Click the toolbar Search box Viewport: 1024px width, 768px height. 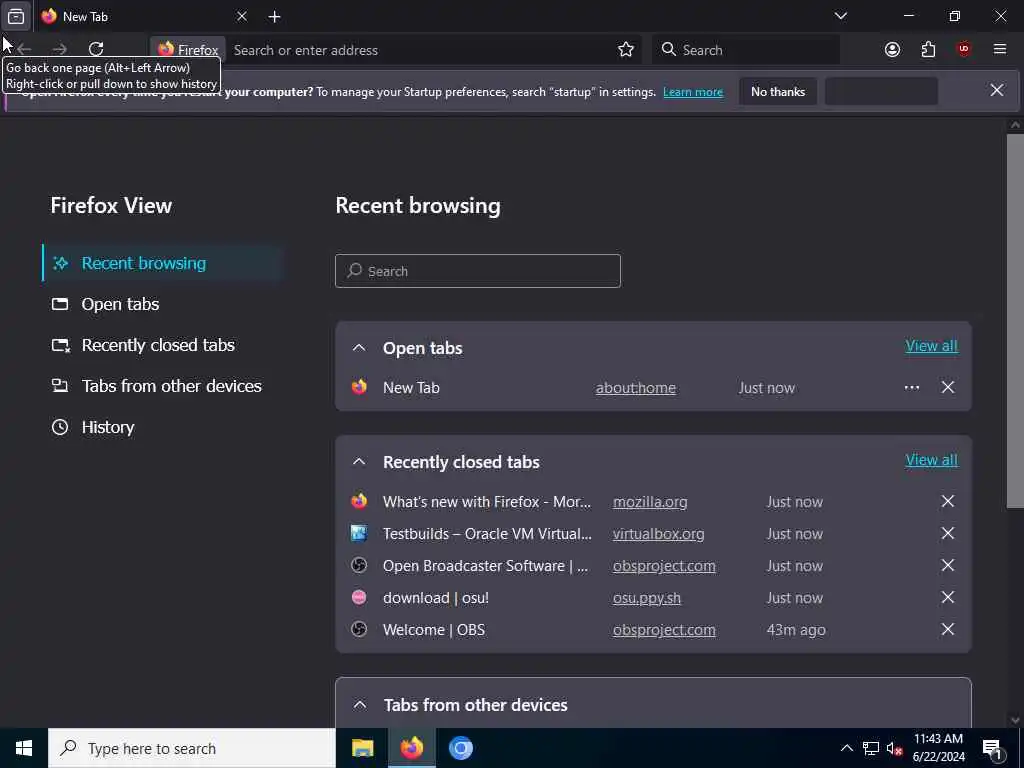tap(746, 50)
